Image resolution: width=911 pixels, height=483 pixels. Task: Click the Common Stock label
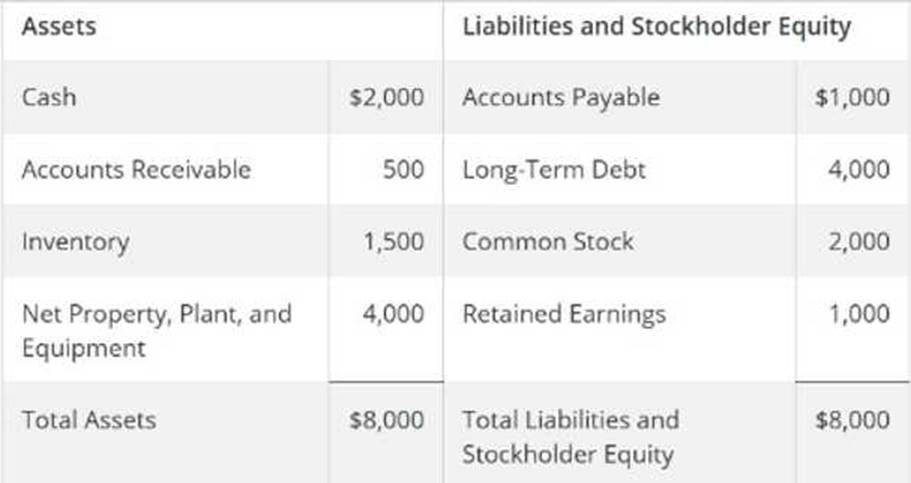coord(547,241)
